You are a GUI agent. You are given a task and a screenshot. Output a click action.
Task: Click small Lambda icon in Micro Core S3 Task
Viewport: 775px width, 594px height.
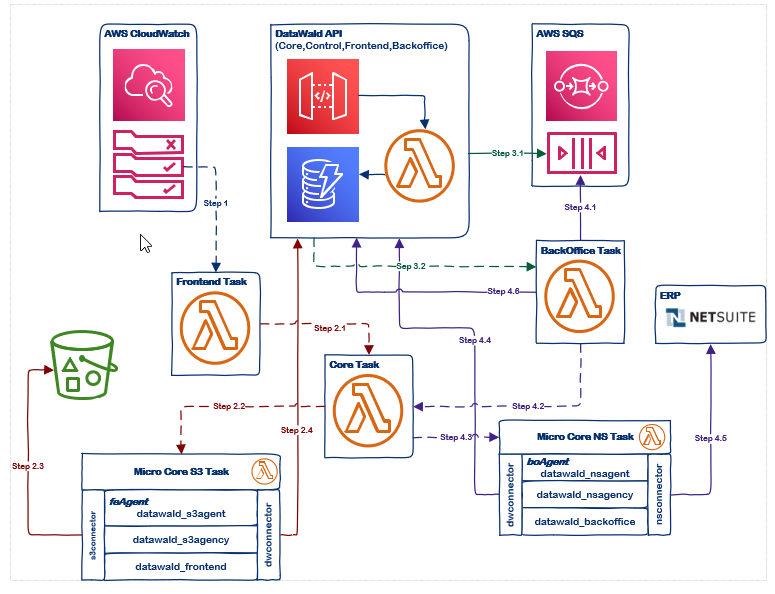[264, 471]
